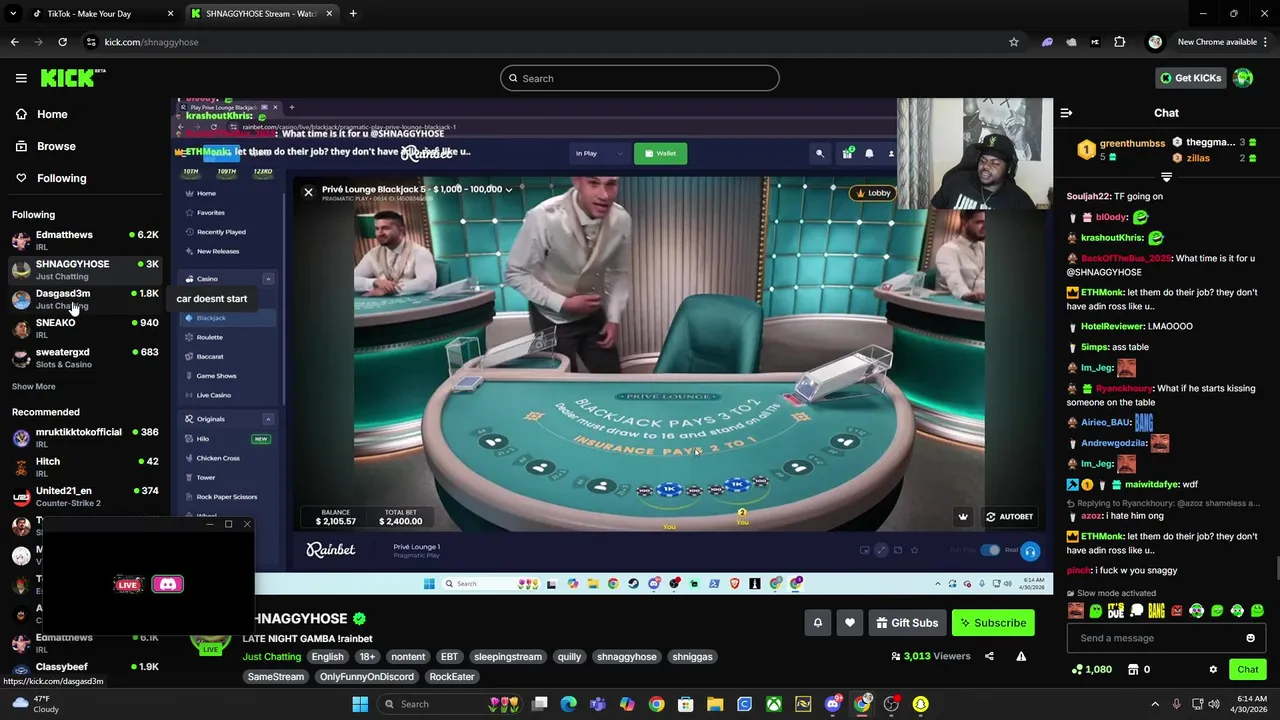Viewport: 1280px width, 720px height.
Task: Open the Dasgasd3m channel in sidebar
Action: 85,299
